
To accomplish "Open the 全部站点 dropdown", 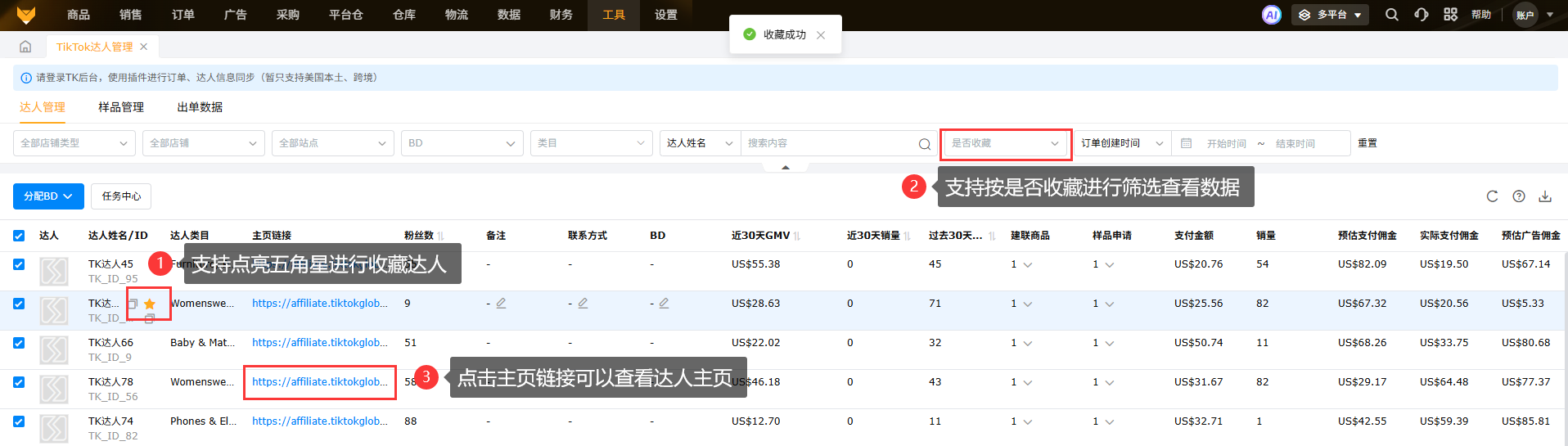I will (x=333, y=143).
